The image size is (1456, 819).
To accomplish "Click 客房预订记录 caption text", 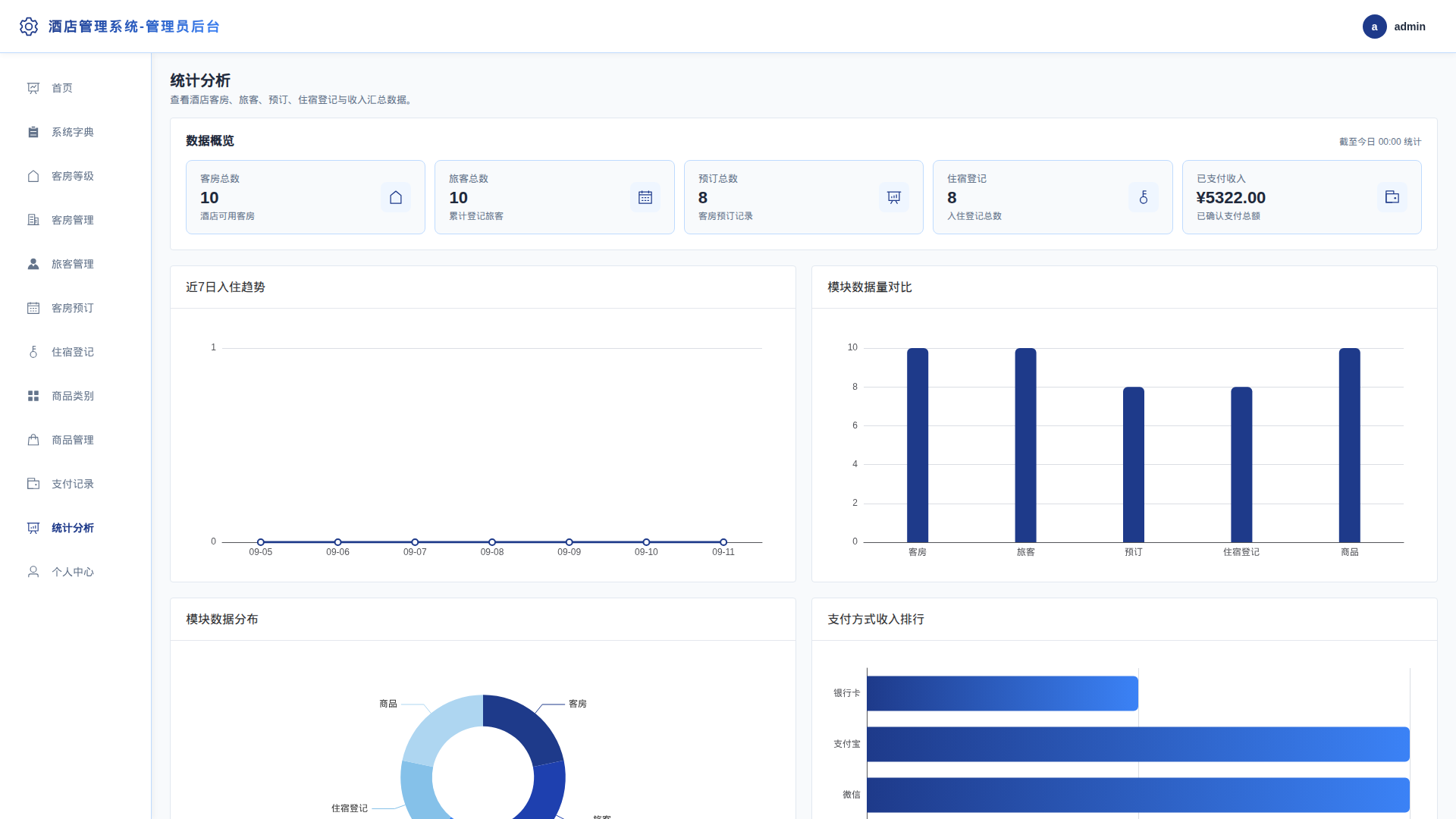I will pyautogui.click(x=726, y=216).
